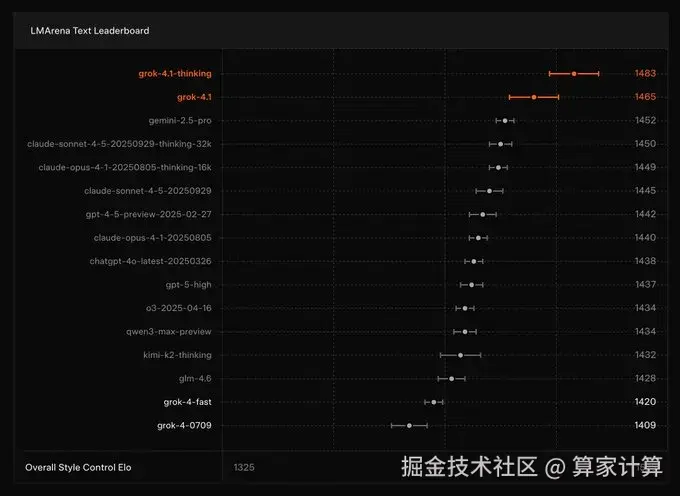Viewport: 680px width, 496px height.
Task: Select the grok-4.1-thinking model label
Action: [x=175, y=74]
